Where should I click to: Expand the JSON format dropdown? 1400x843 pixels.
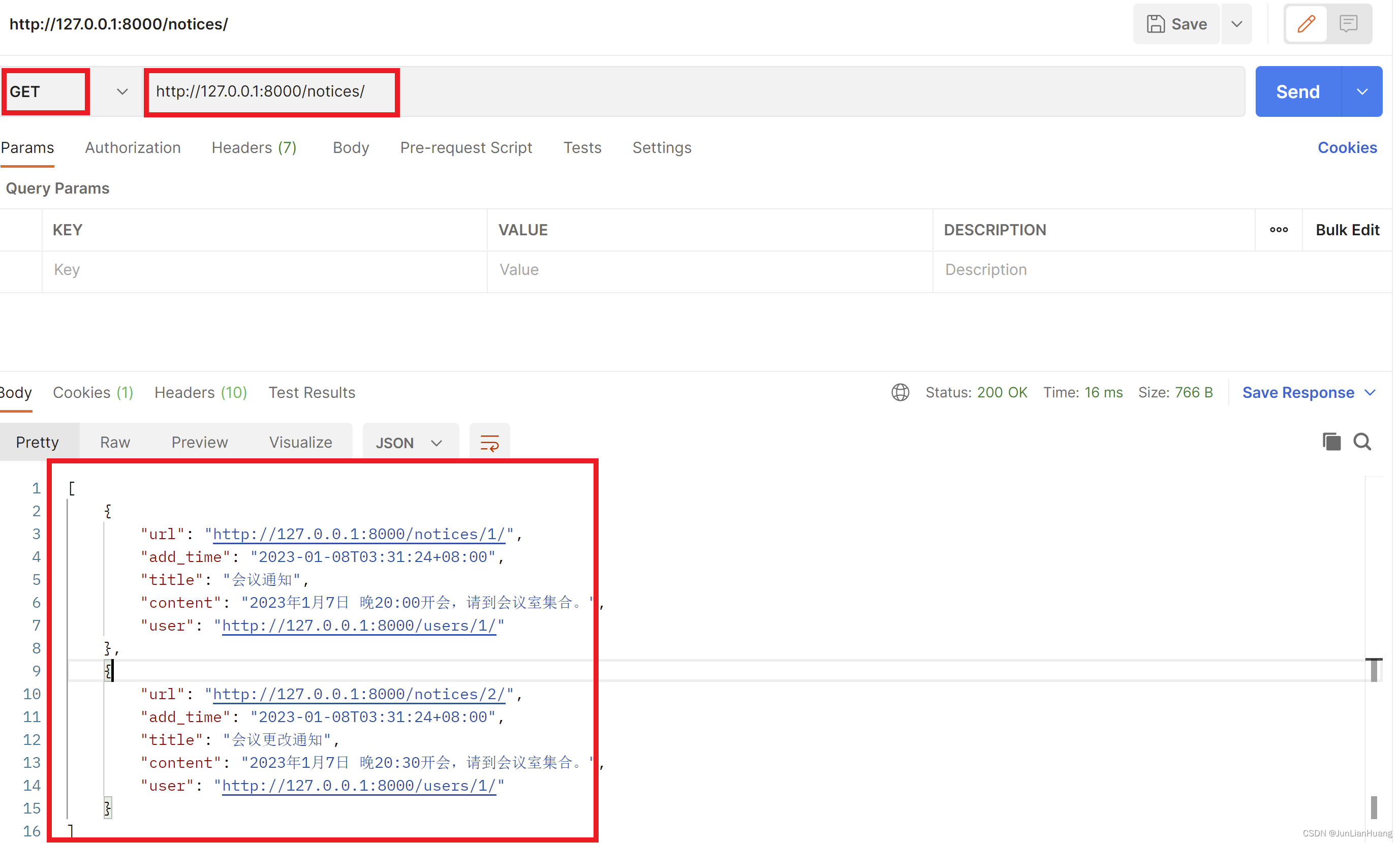pos(436,440)
